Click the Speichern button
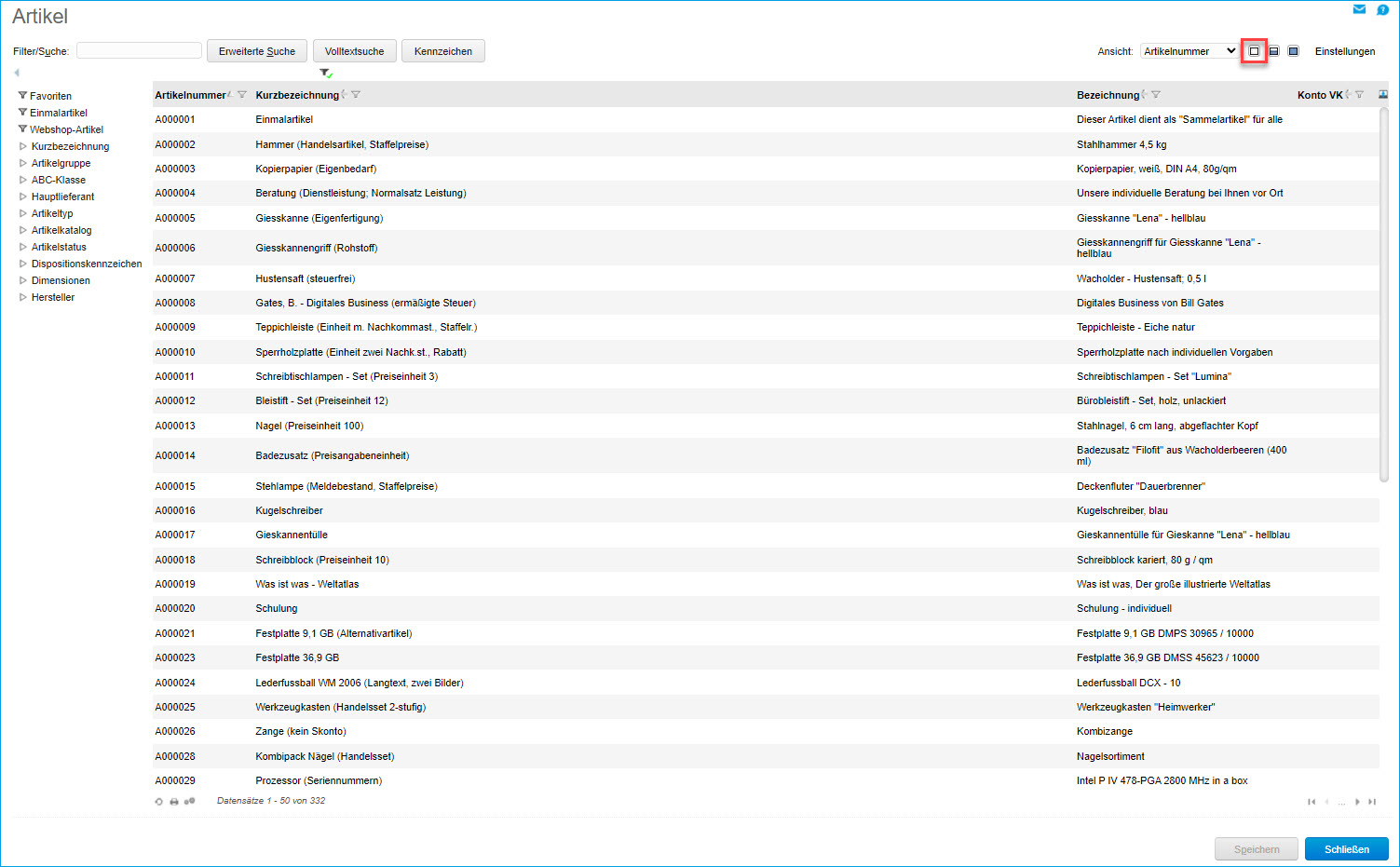 click(1257, 849)
